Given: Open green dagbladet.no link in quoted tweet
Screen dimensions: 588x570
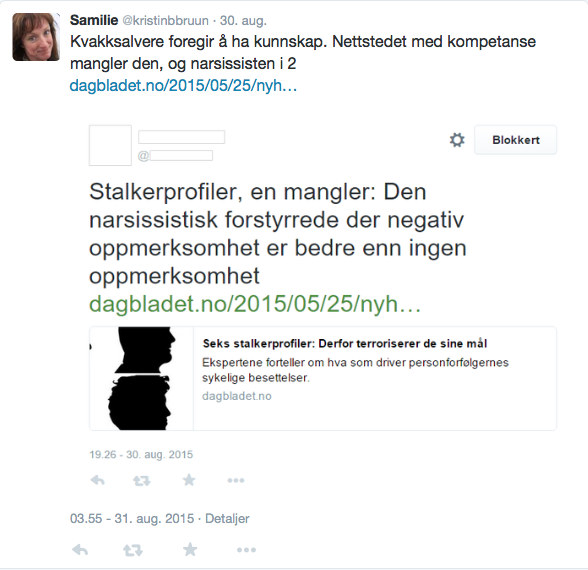Looking at the screenshot, I should tap(255, 304).
